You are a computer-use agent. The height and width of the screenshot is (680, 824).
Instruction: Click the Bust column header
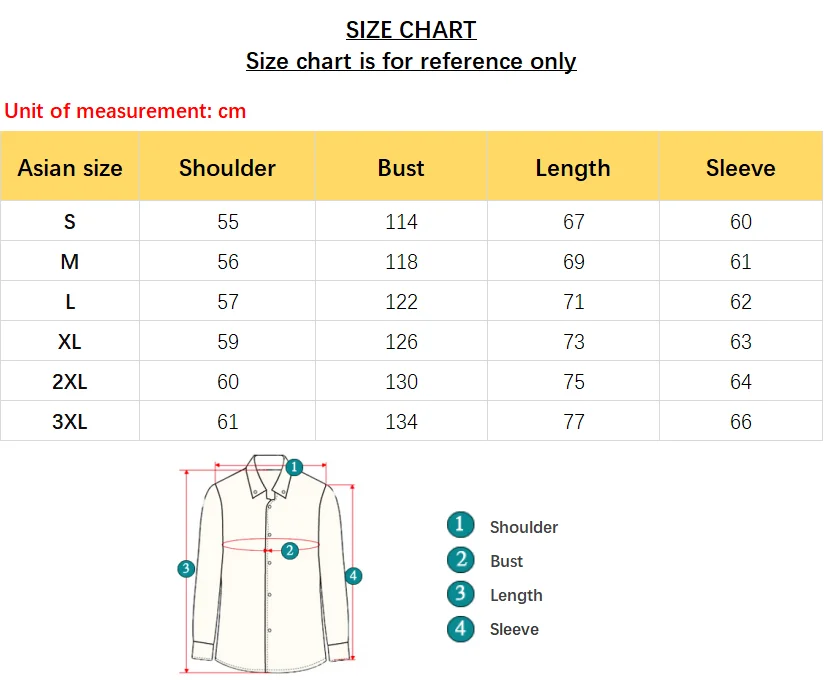[401, 168]
